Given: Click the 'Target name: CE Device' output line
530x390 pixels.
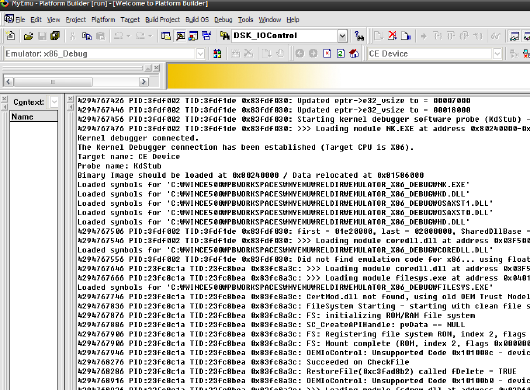Looking at the screenshot, I should click(128, 156).
